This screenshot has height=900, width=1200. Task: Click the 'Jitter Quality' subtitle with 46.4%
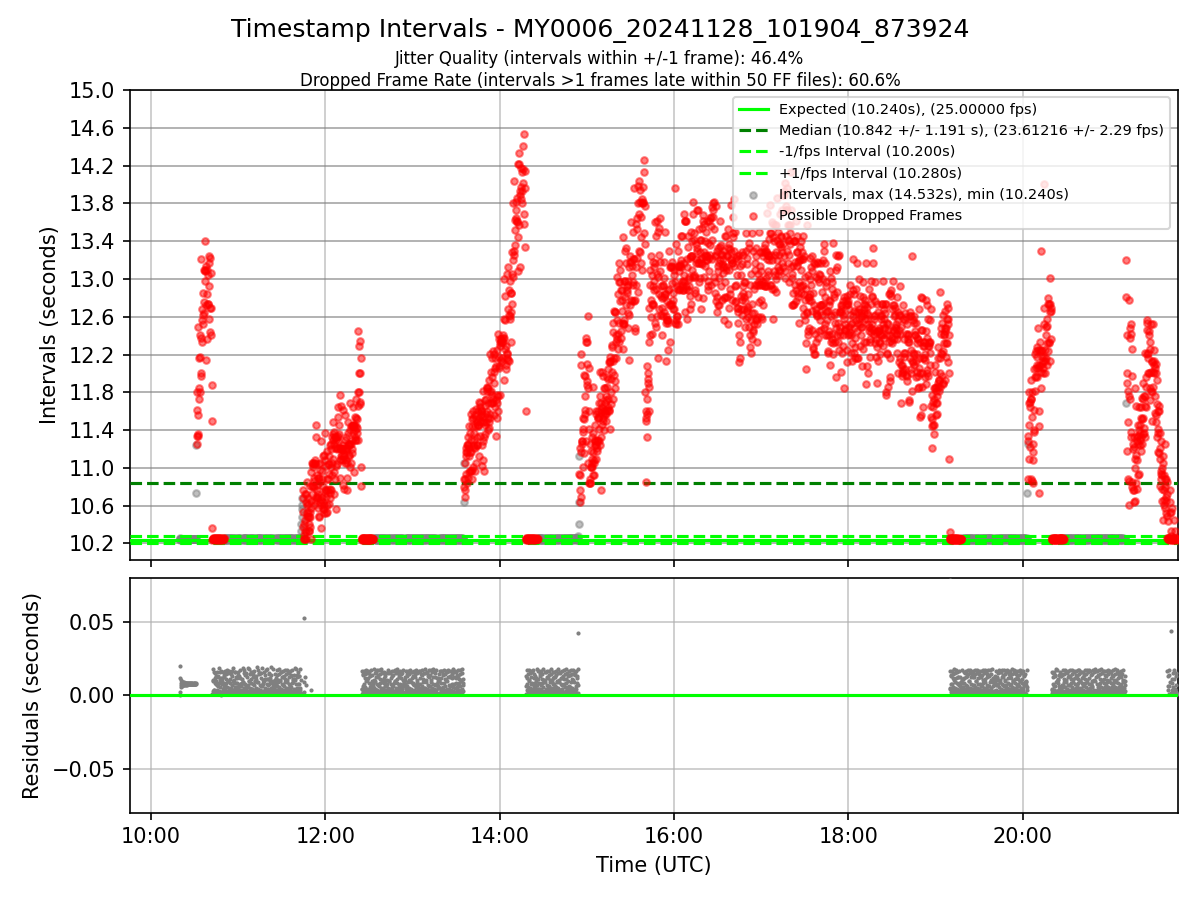599,58
